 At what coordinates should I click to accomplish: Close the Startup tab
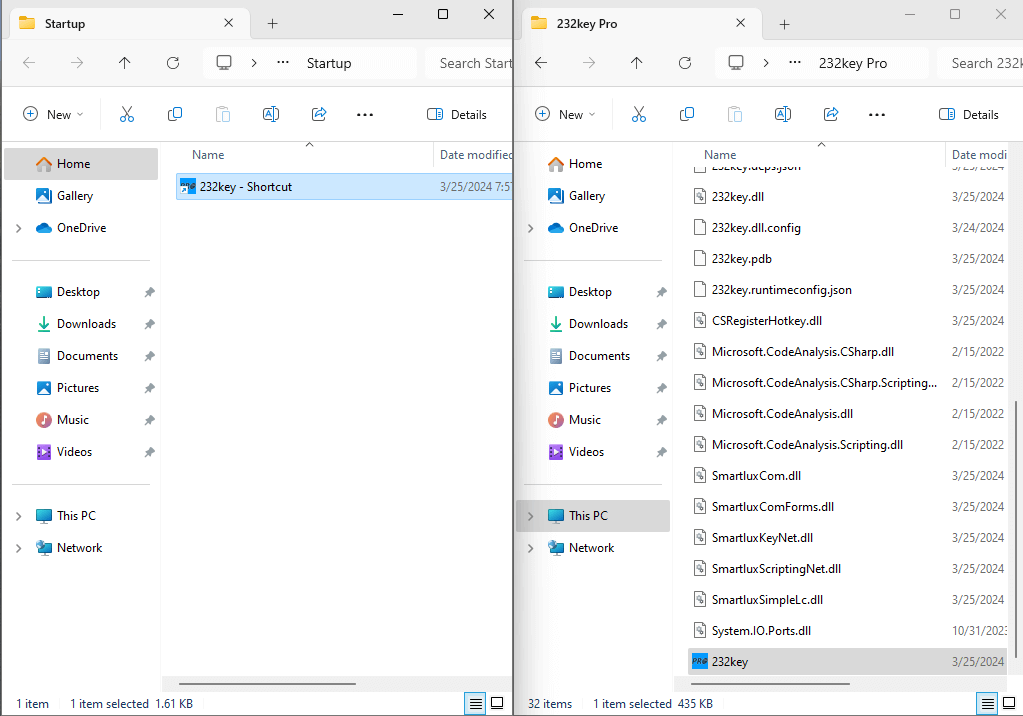pyautogui.click(x=228, y=23)
